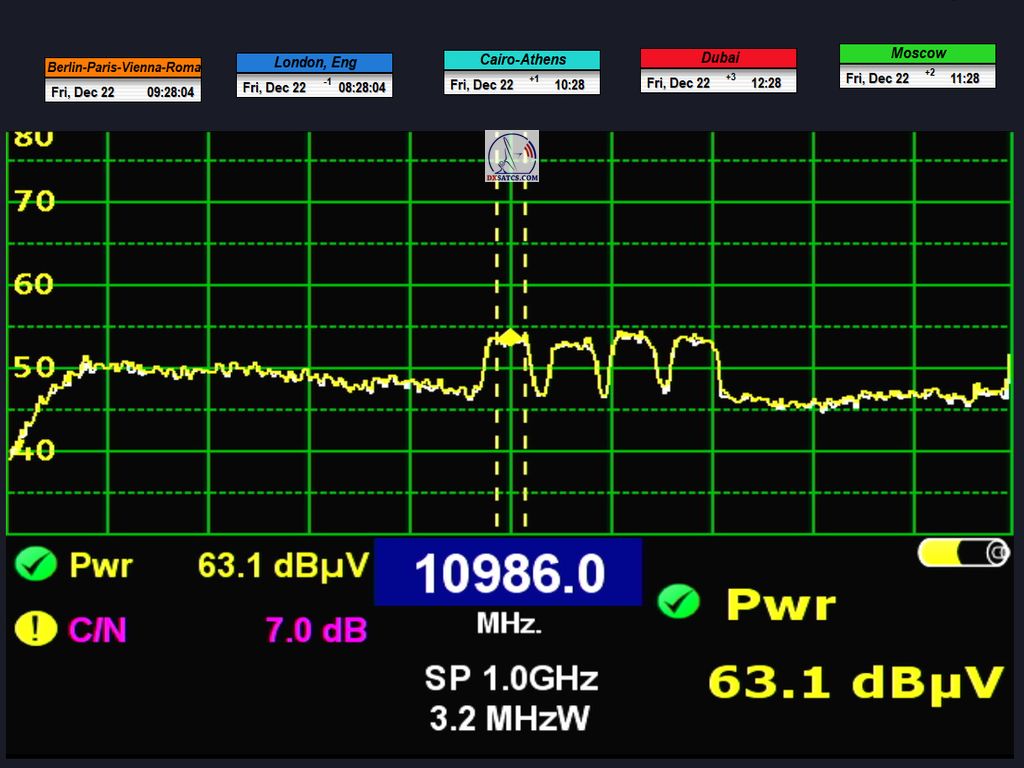Click the 3.2 MHzW bandwidth setting
Screen dimensions: 1024x768
(508, 717)
